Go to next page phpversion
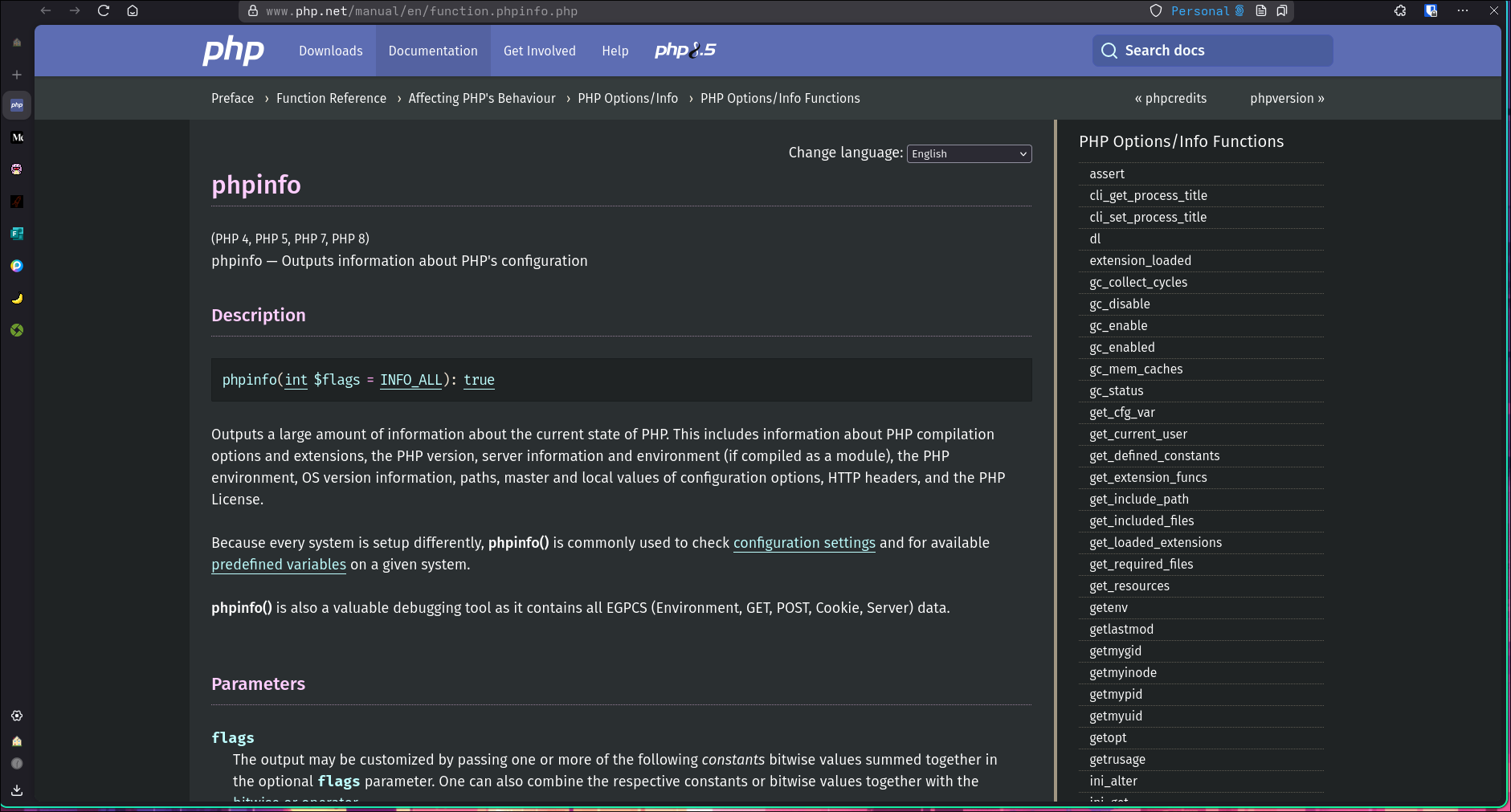The width and height of the screenshot is (1511, 812). 1287,98
